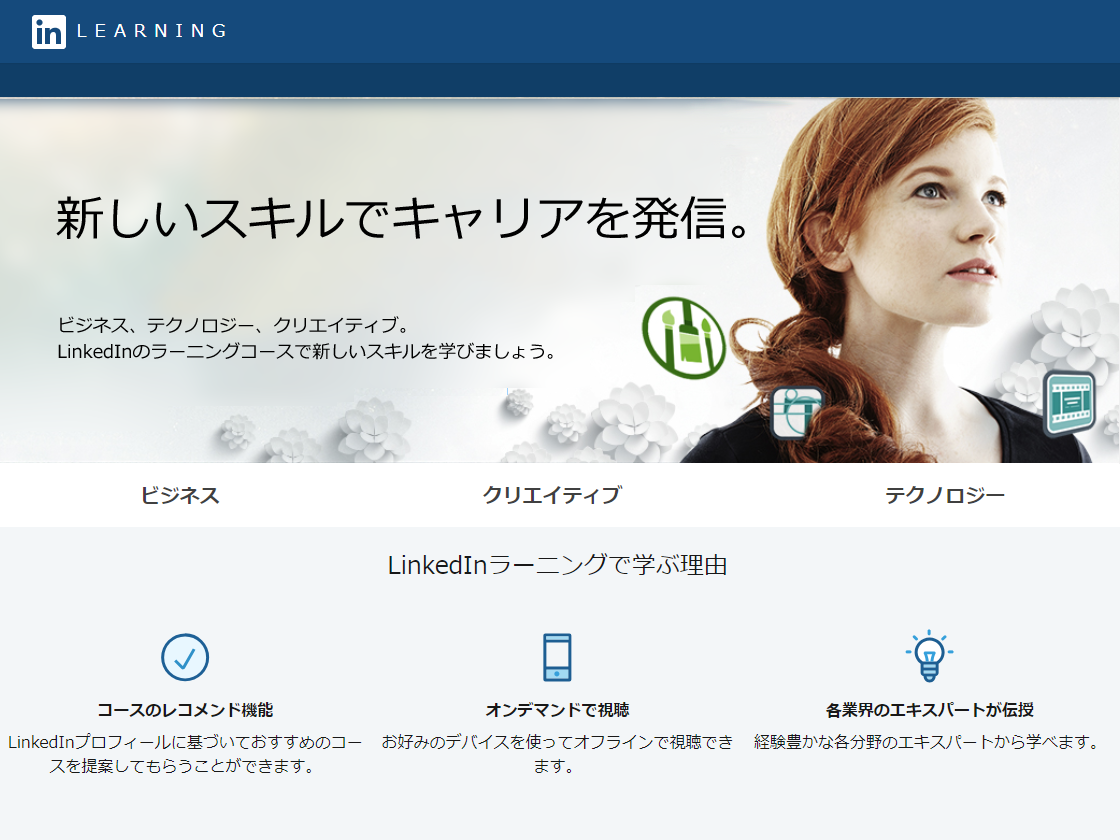Click the お好みのデバイスを使って description text
Image resolution: width=1120 pixels, height=840 pixels.
(x=557, y=754)
